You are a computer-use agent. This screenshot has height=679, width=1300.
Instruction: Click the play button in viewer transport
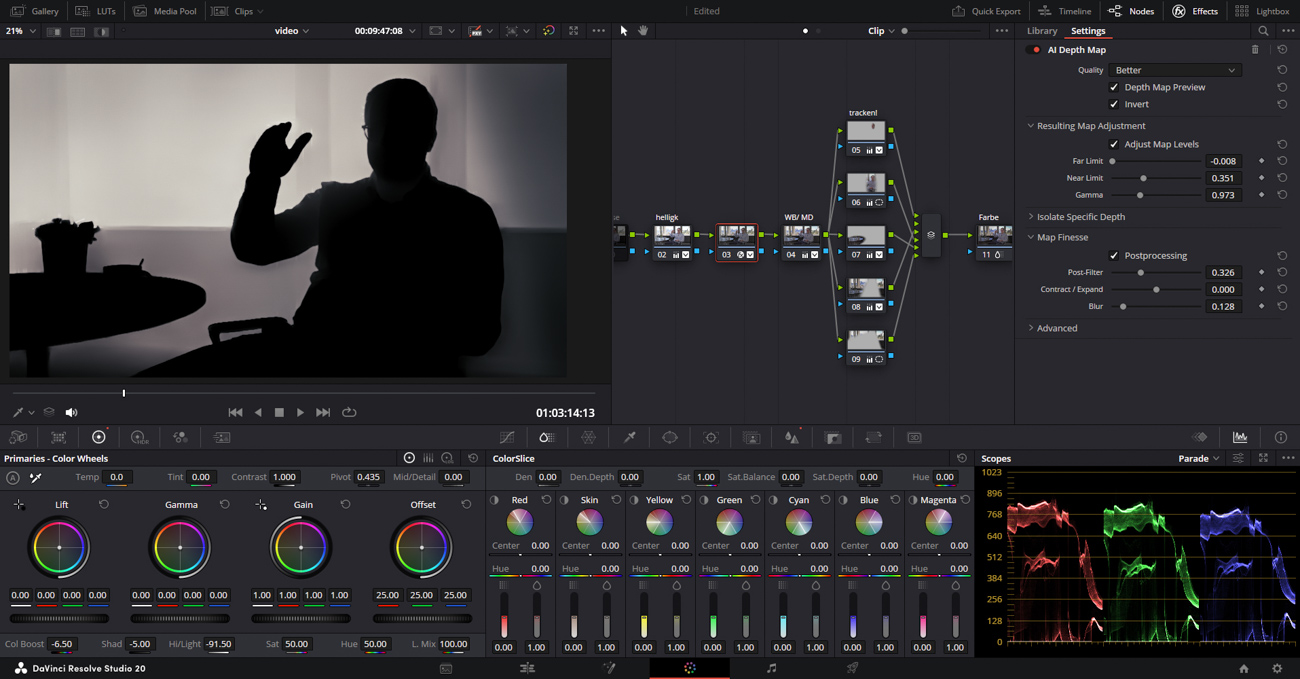(300, 412)
